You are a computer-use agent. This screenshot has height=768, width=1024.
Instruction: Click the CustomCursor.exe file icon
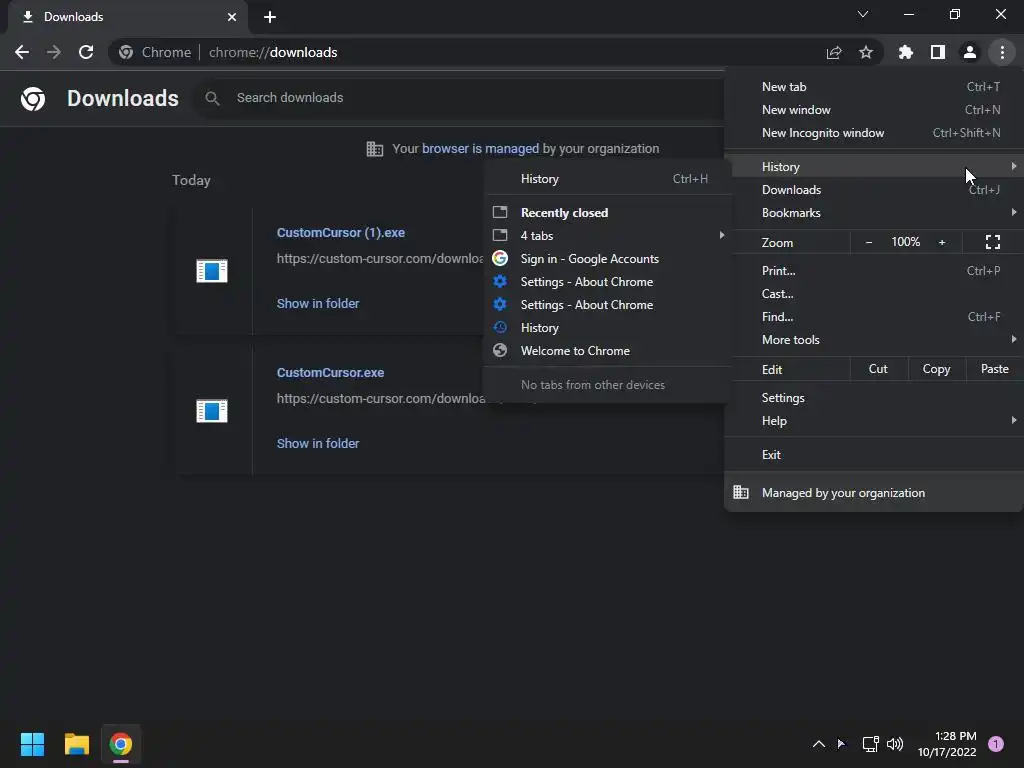[212, 411]
